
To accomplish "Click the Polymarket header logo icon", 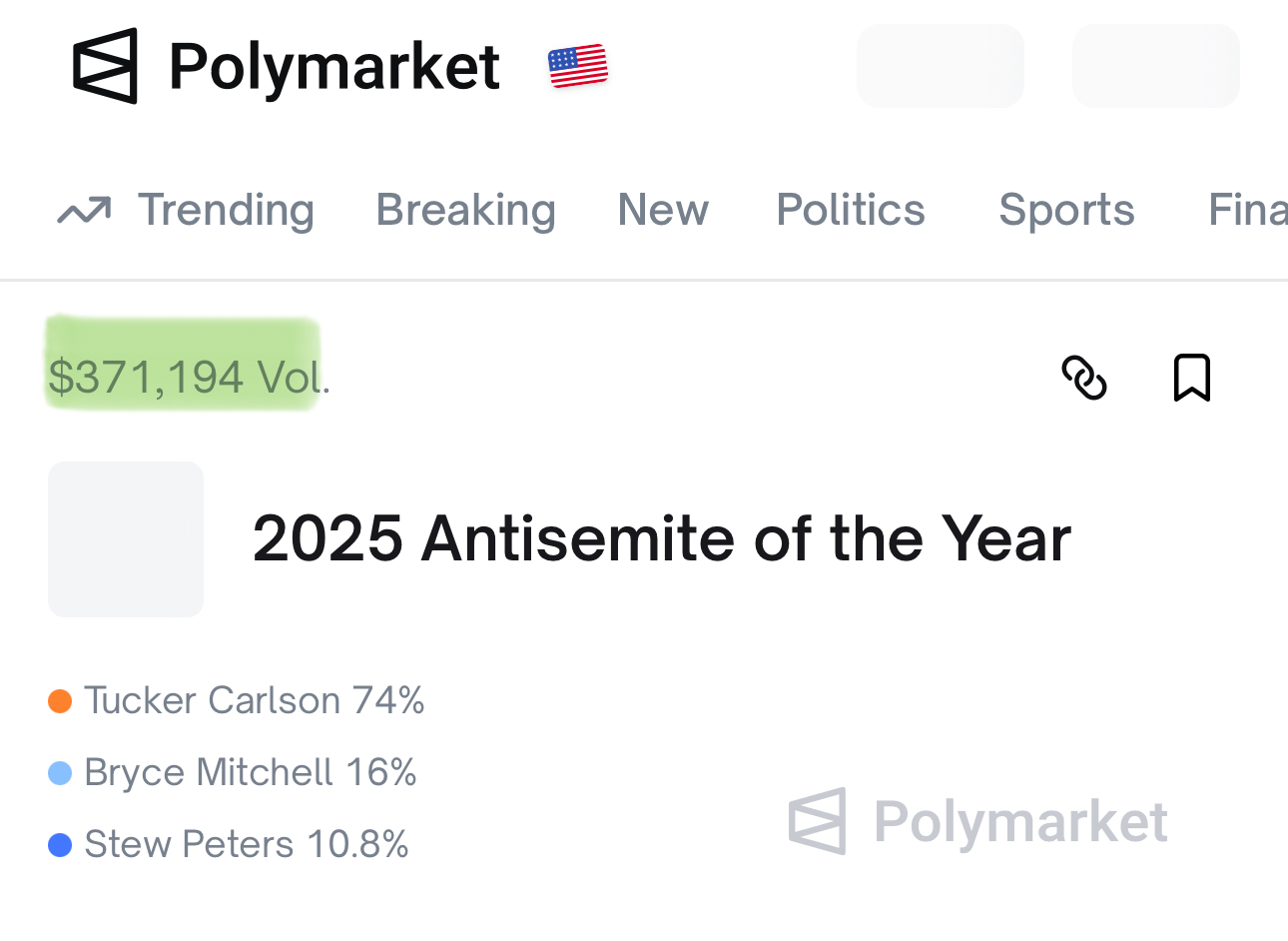I will (x=105, y=66).
